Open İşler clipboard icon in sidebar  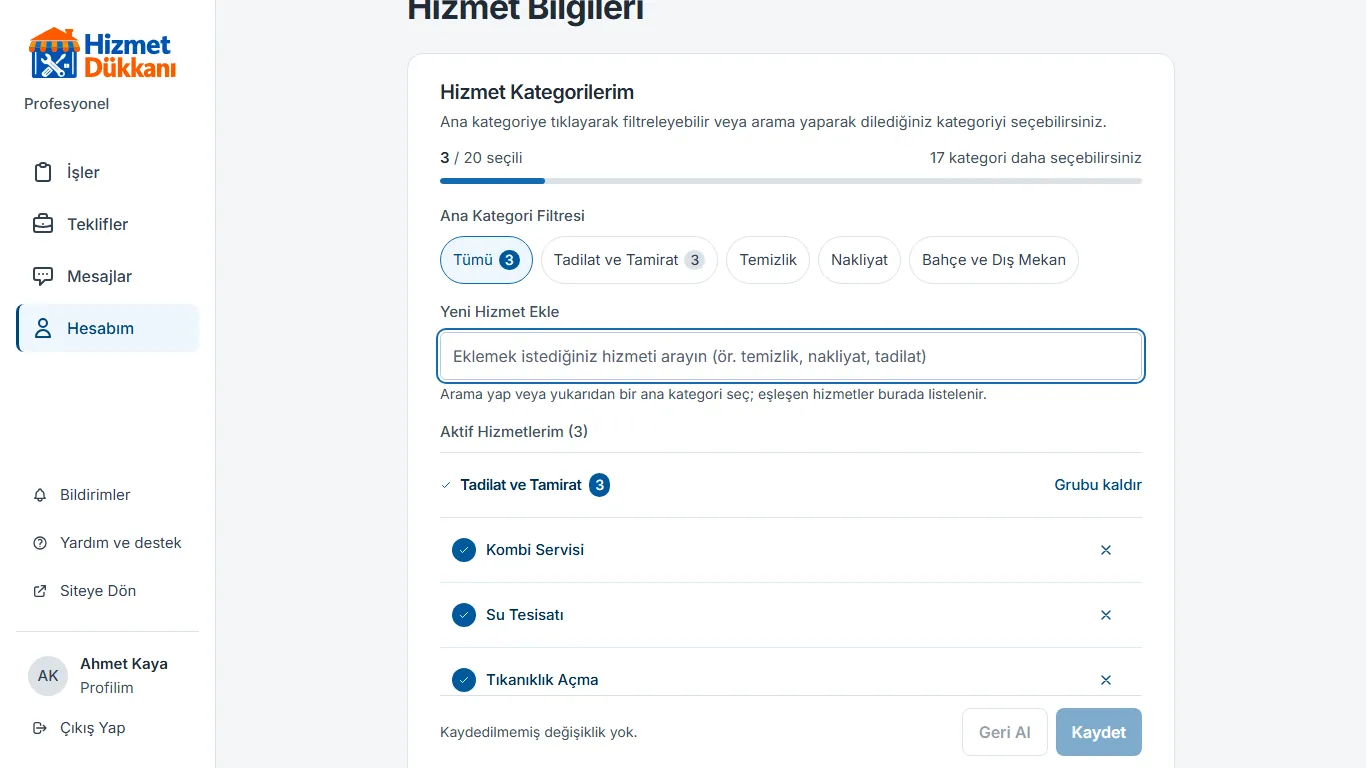[43, 172]
